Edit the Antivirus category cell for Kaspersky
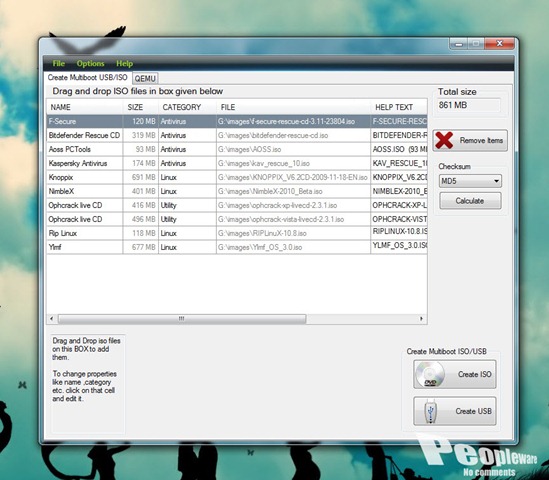This screenshot has height=480, width=549. (x=187, y=164)
